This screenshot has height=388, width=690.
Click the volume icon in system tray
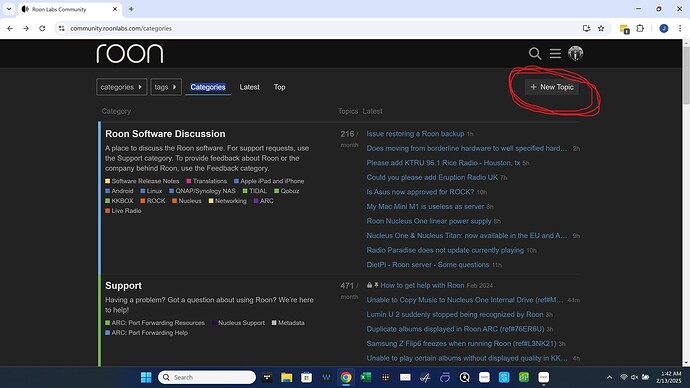click(x=635, y=377)
